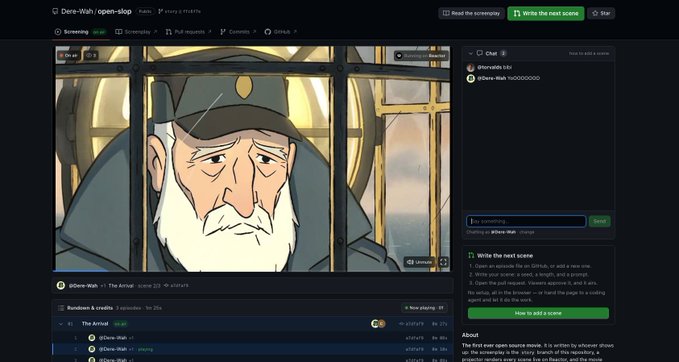The width and height of the screenshot is (679, 362).
Task: Unmute the screening video
Action: click(x=419, y=262)
